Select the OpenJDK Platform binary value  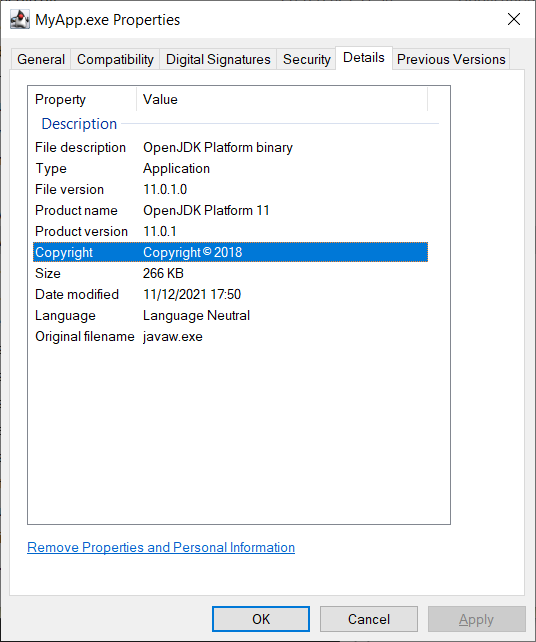pyautogui.click(x=218, y=147)
